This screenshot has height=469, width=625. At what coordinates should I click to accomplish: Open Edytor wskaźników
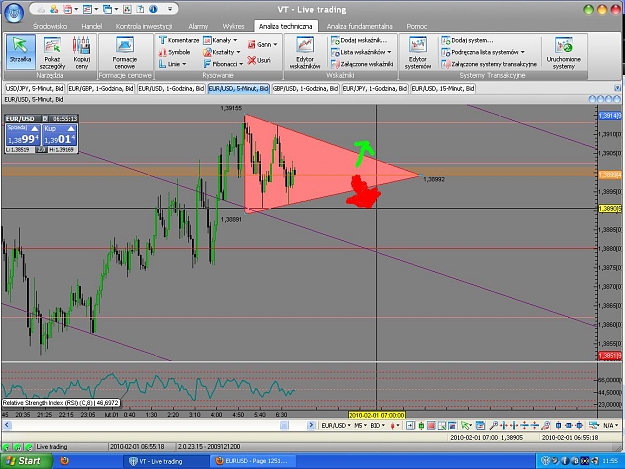(x=305, y=52)
